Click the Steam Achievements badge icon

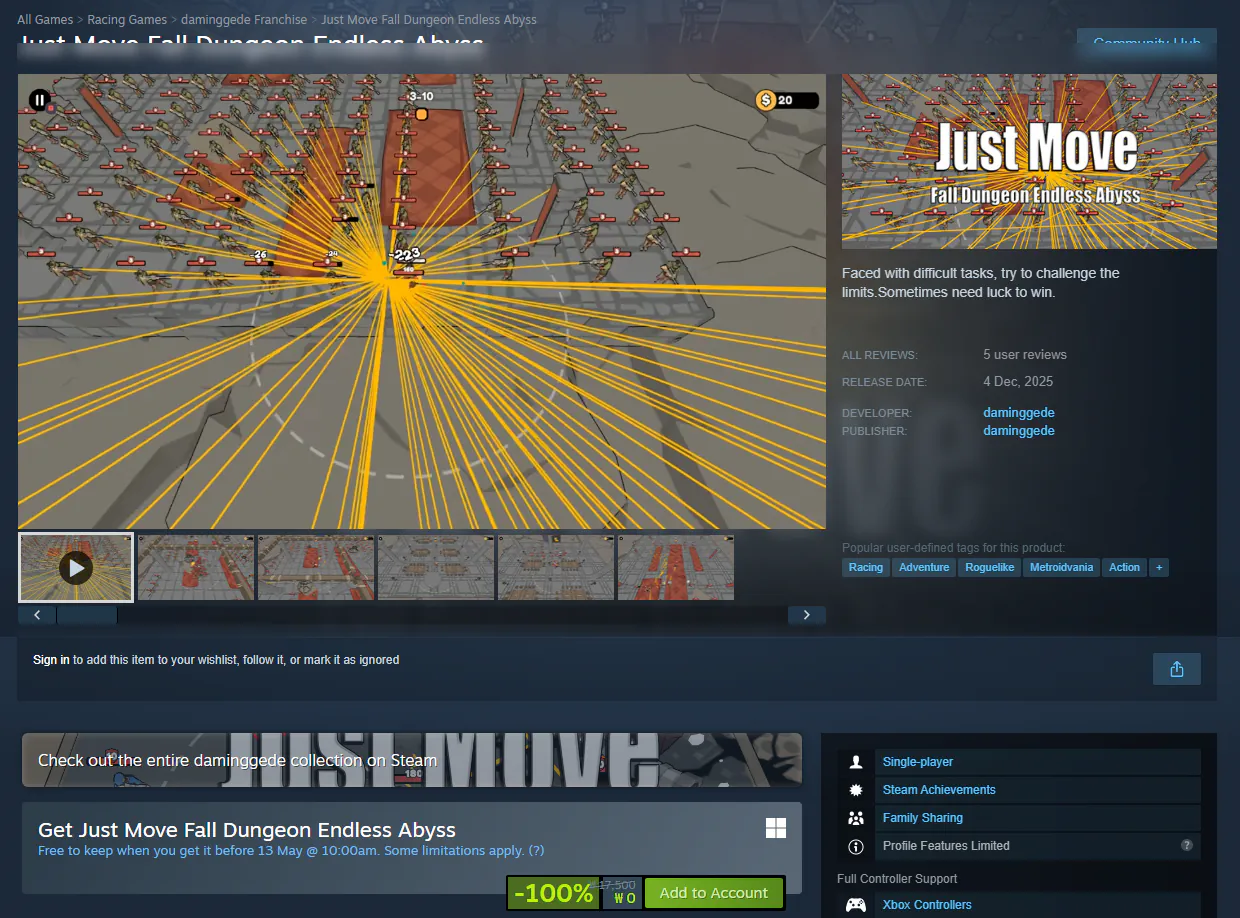[x=855, y=790]
